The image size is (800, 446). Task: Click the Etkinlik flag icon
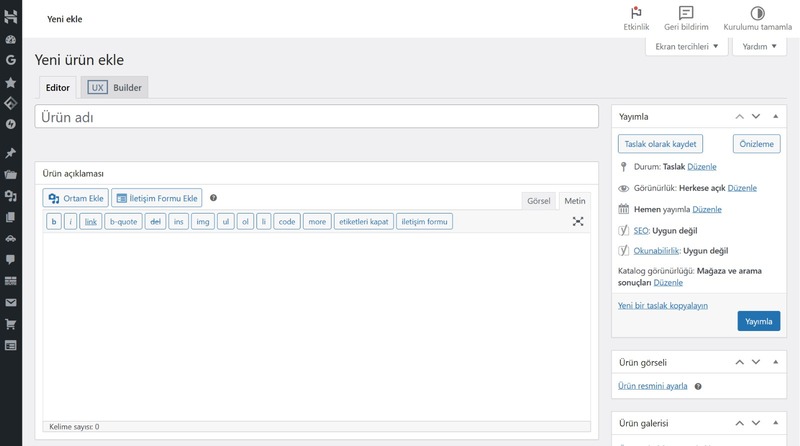pyautogui.click(x=636, y=13)
